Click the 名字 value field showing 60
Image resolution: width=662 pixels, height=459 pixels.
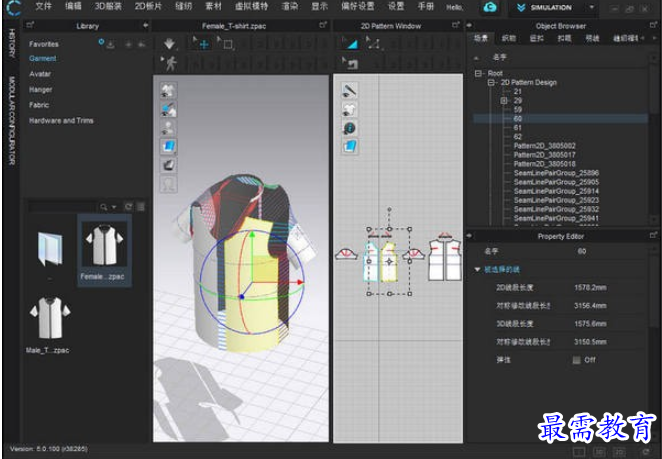[581, 251]
